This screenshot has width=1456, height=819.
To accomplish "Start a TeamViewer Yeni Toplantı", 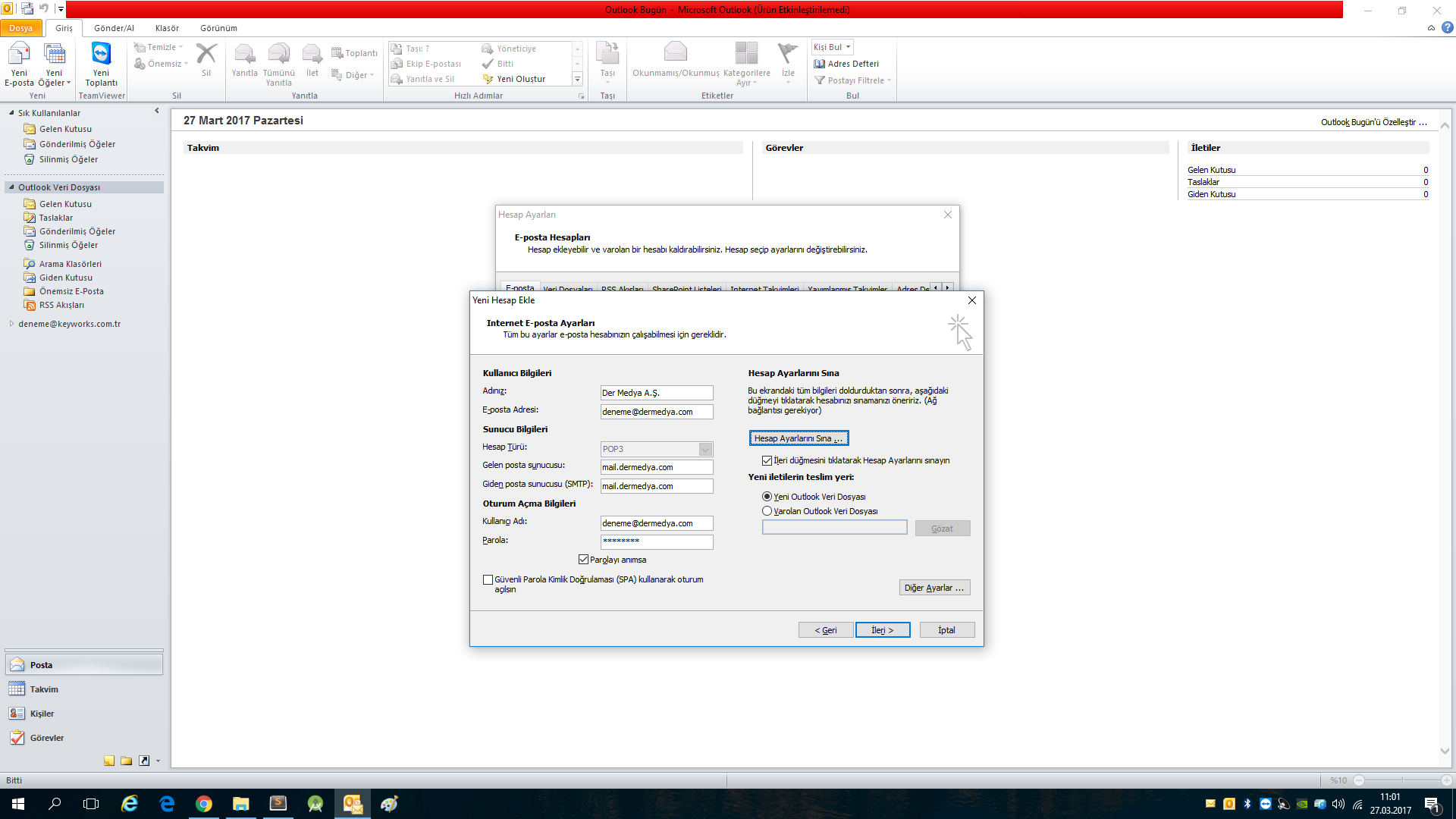I will [101, 64].
